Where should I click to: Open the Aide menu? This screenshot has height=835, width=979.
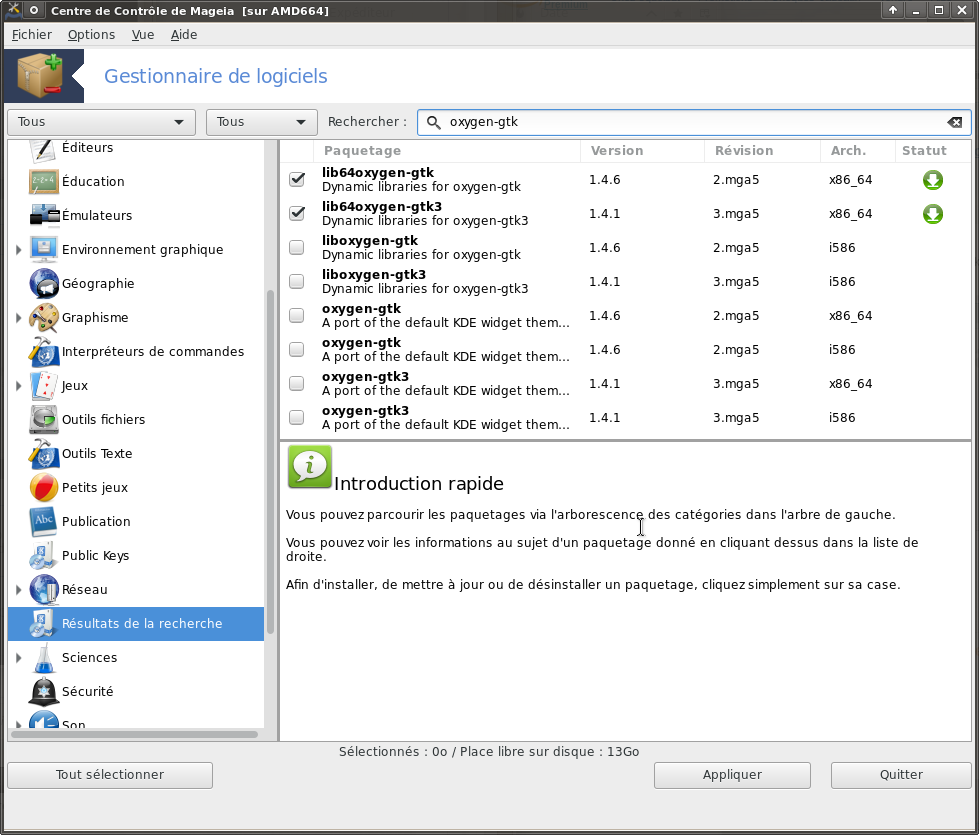184,35
